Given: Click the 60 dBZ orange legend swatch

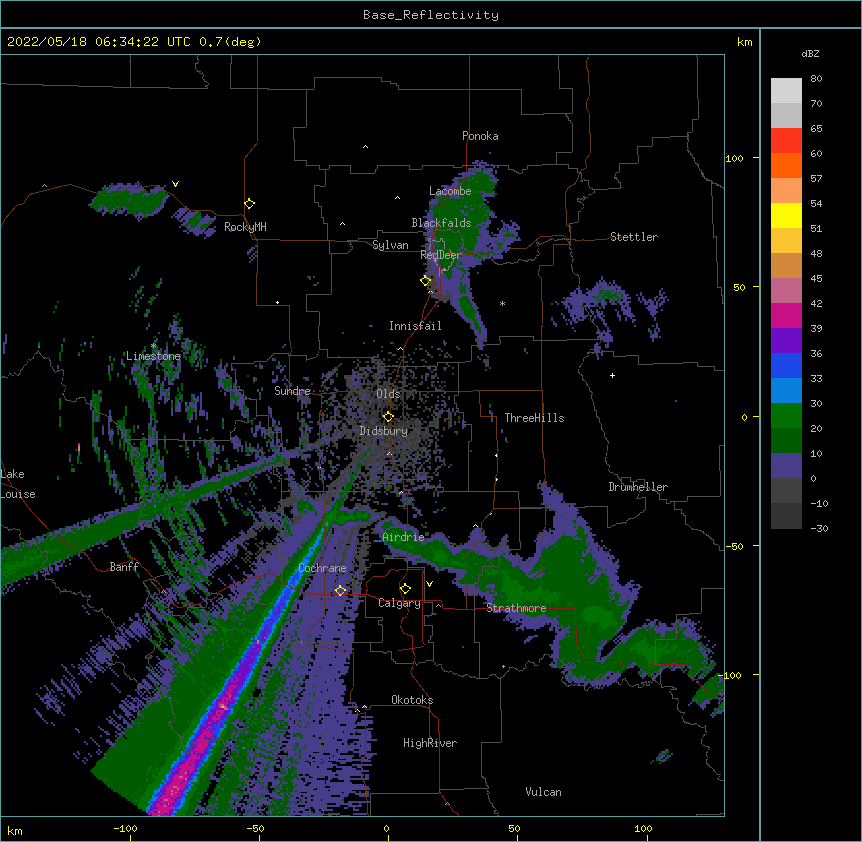Looking at the screenshot, I should click(x=786, y=165).
